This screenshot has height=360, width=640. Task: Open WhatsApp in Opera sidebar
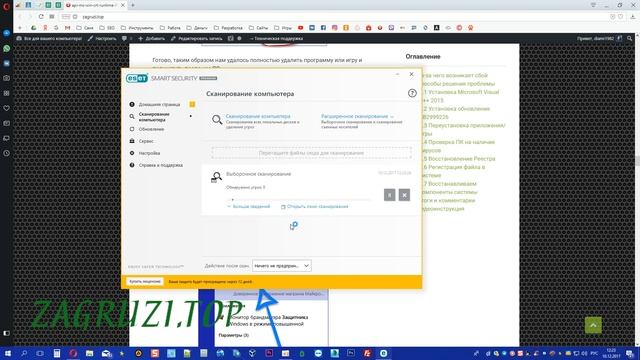coord(7,48)
